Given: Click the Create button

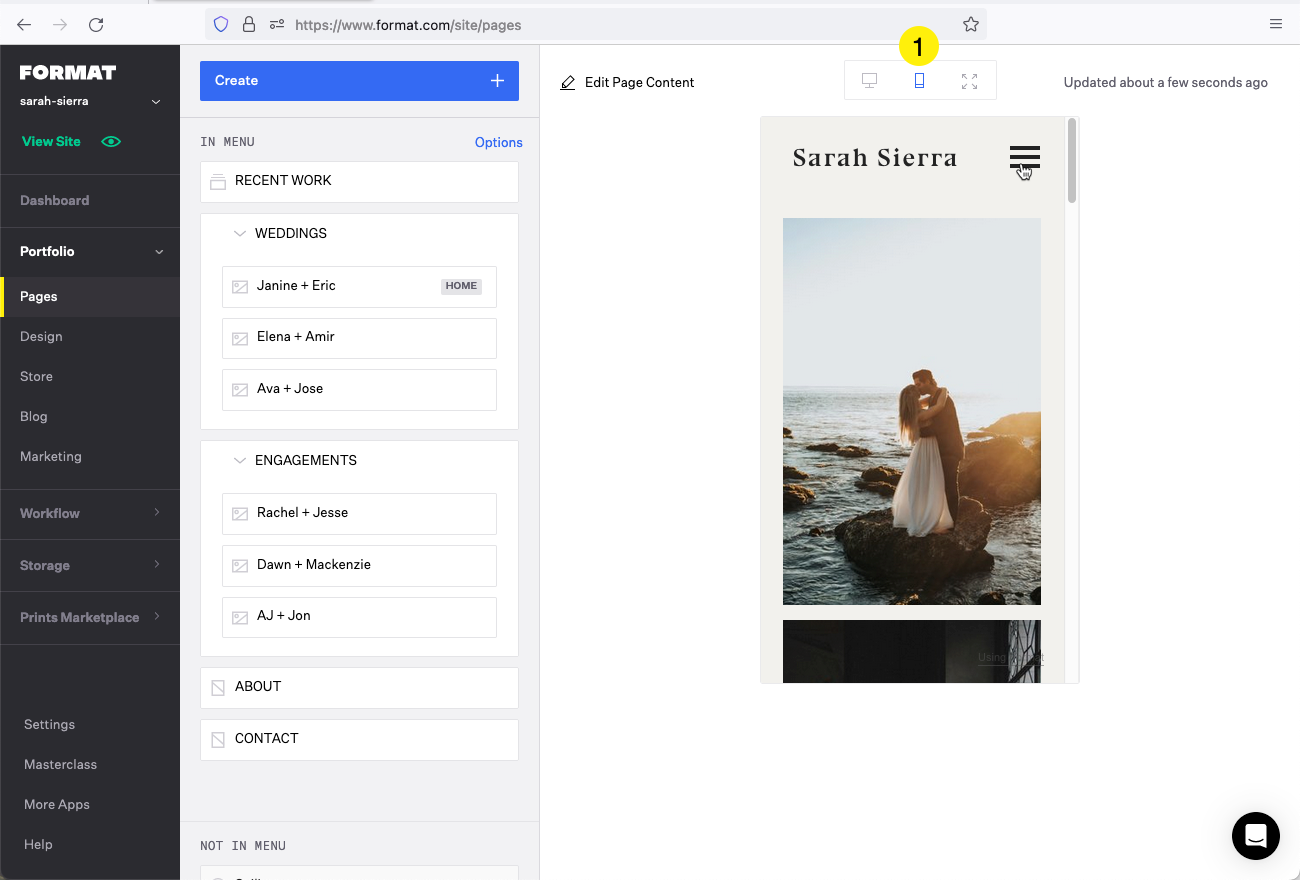Looking at the screenshot, I should 359,80.
